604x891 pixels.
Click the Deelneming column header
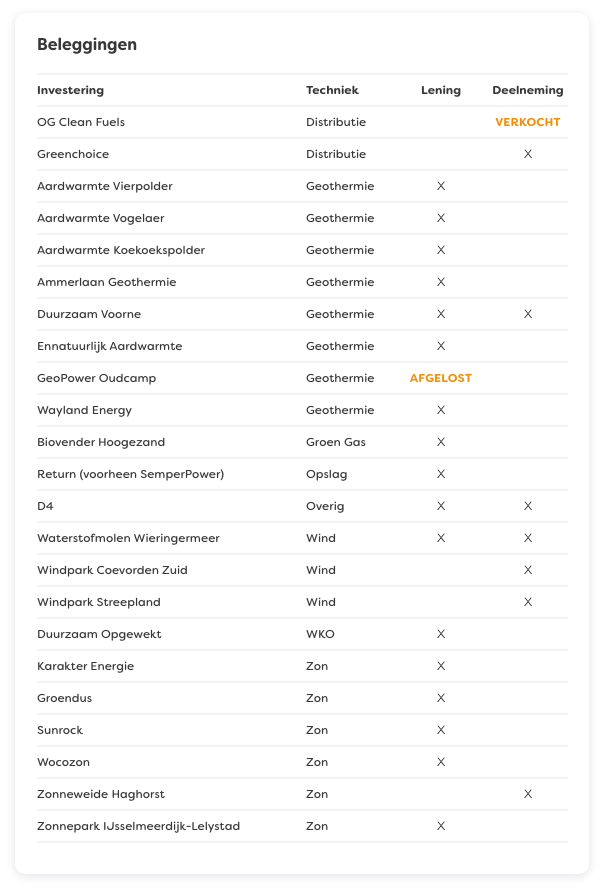coord(527,90)
